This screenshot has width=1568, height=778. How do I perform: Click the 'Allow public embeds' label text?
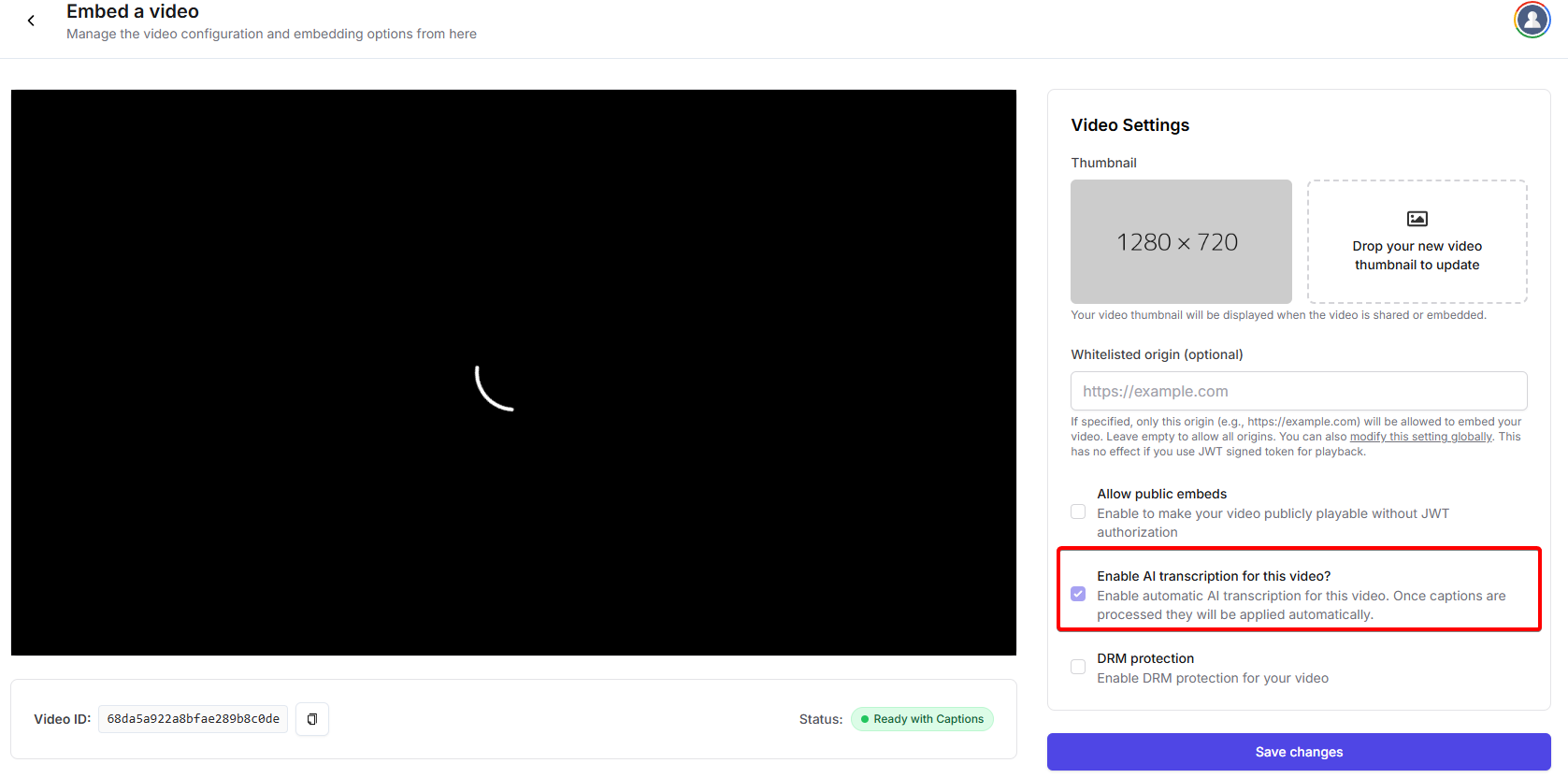click(1161, 494)
